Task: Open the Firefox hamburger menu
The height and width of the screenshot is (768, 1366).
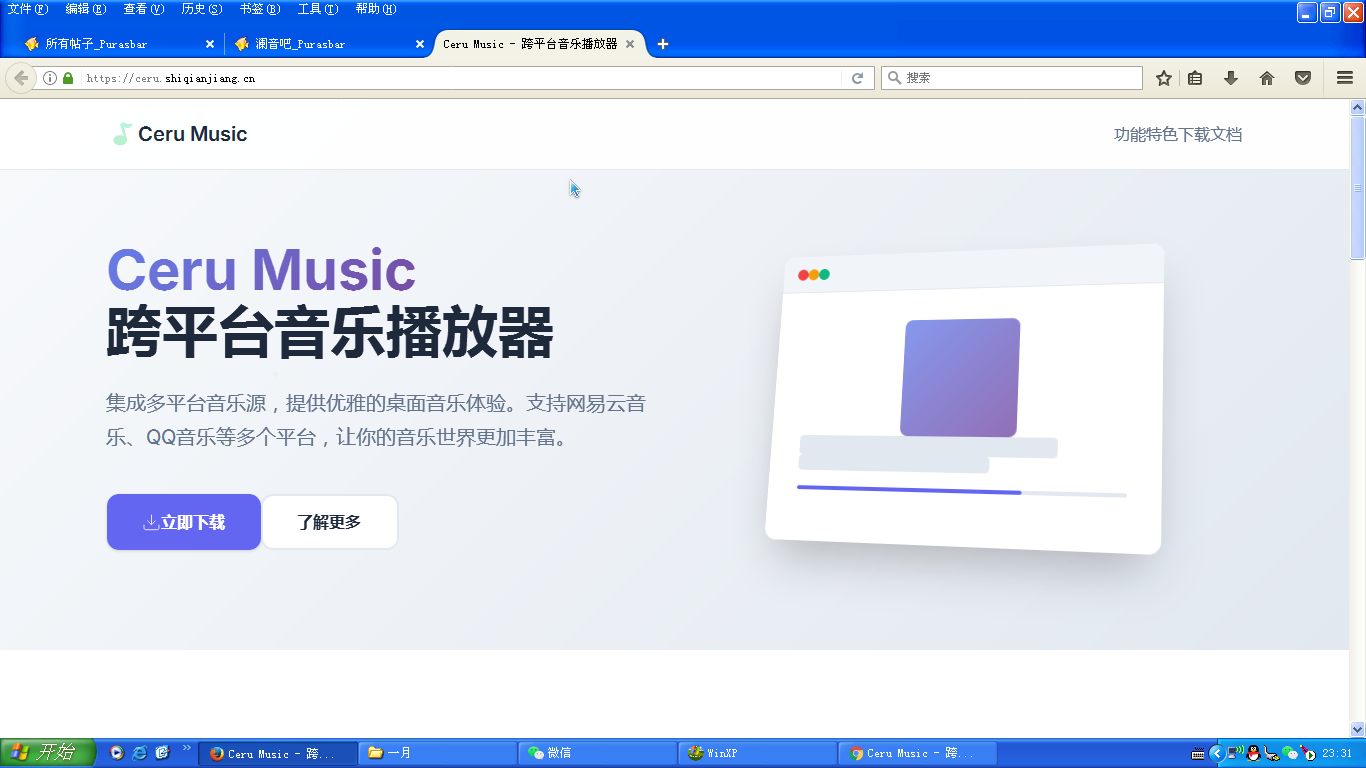Action: tap(1344, 78)
